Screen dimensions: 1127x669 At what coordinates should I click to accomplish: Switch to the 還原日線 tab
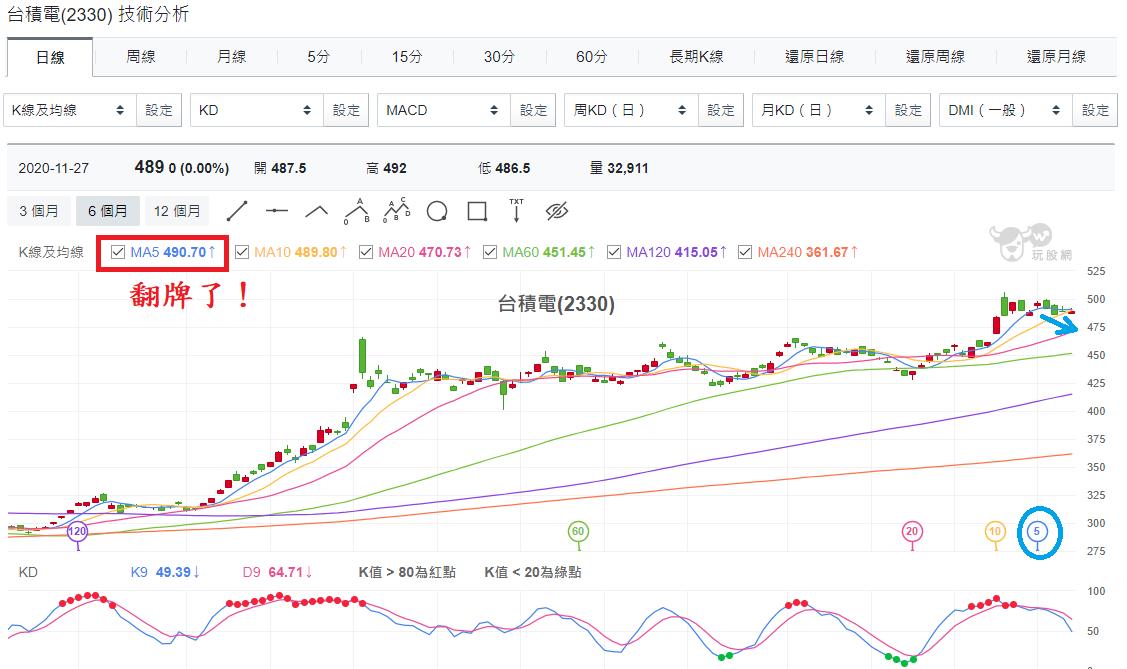[x=814, y=57]
